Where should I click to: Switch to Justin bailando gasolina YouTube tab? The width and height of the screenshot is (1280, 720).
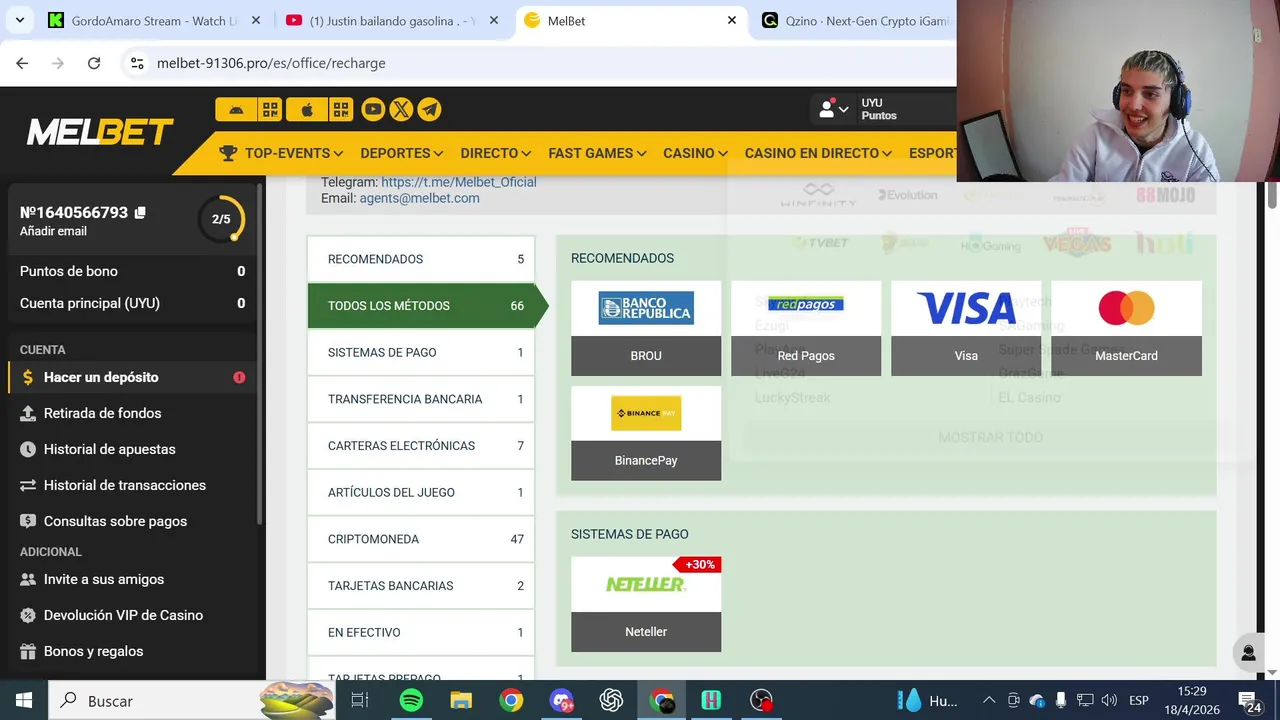[x=391, y=20]
